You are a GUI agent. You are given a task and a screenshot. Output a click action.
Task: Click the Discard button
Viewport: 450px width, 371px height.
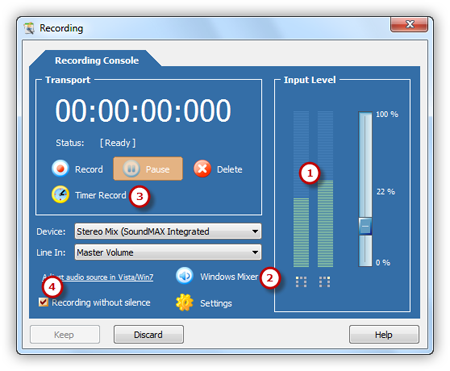(148, 334)
